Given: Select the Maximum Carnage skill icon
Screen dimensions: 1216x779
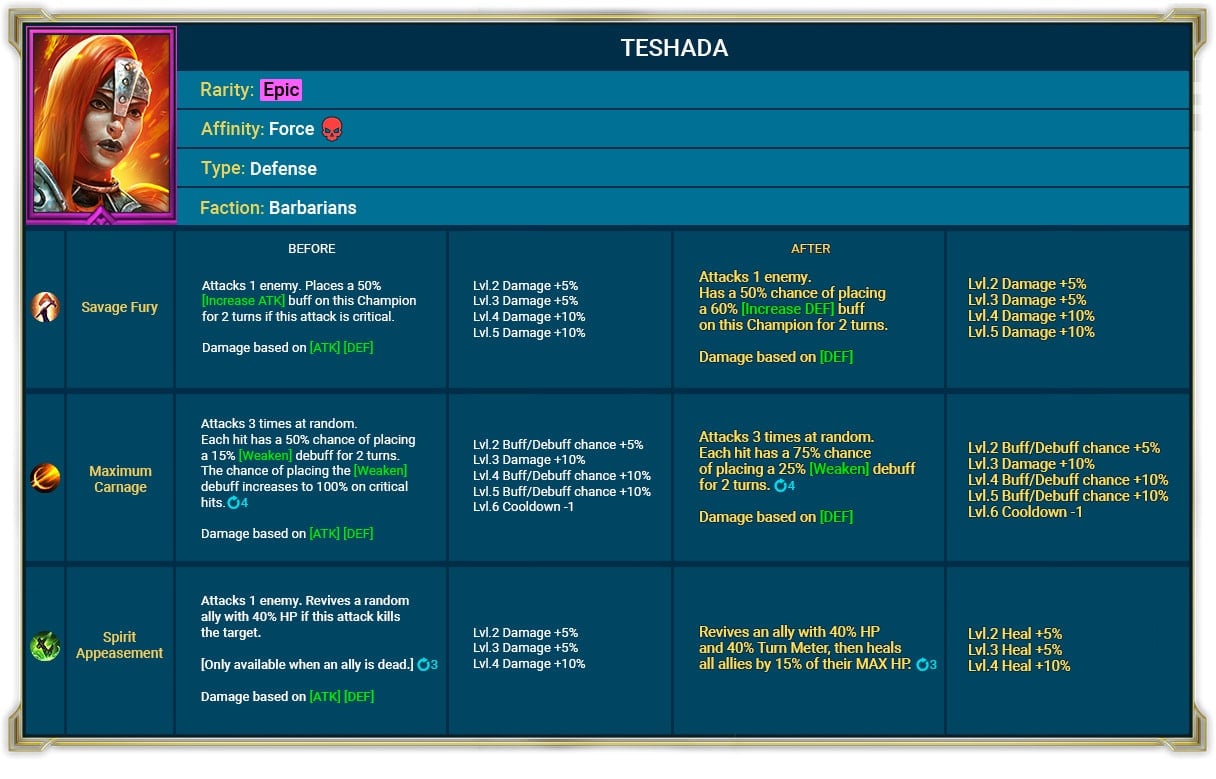Looking at the screenshot, I should [x=44, y=479].
